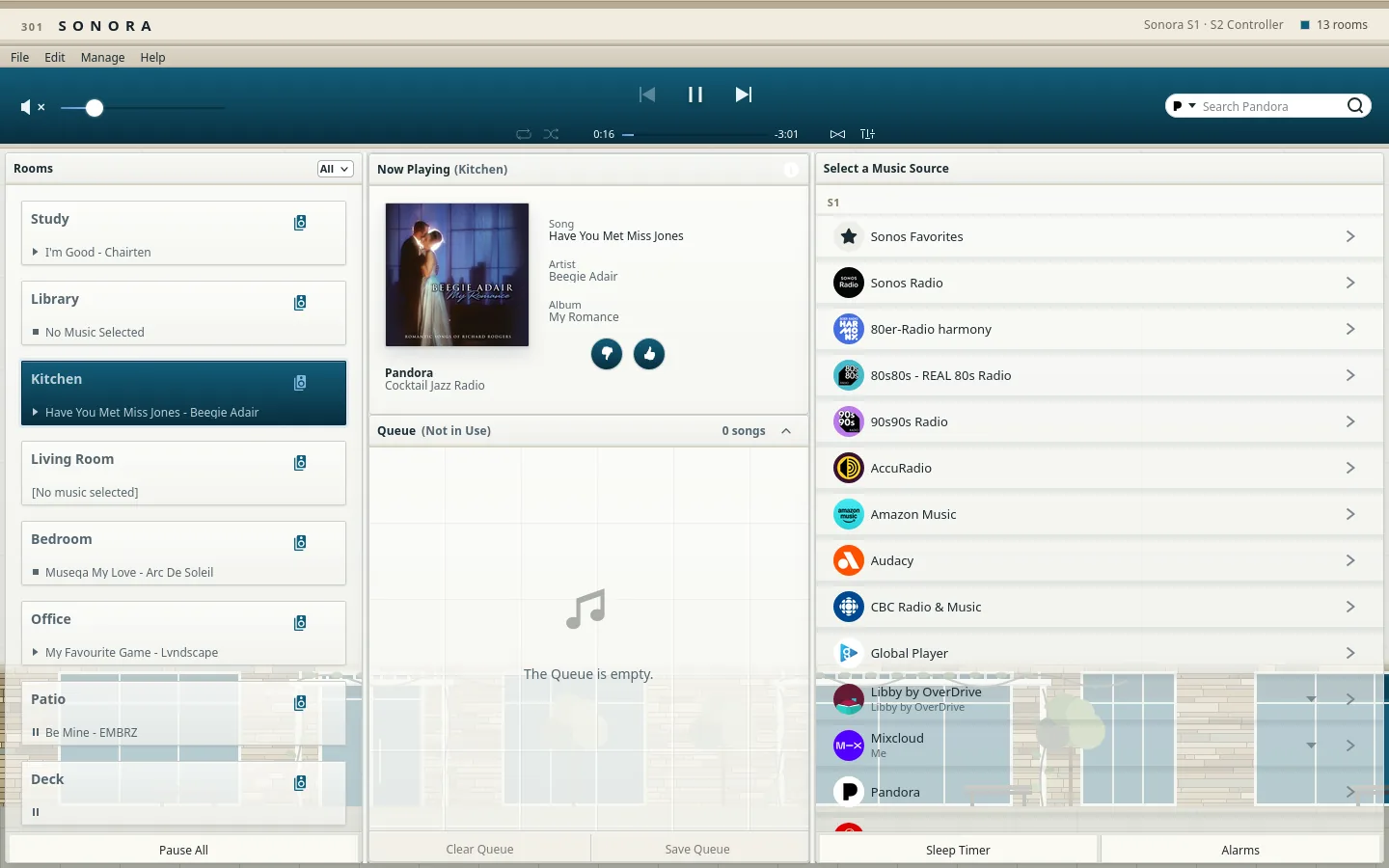Screen dimensions: 1389x868
Task: Open 90s90s Radio icon
Action: [849, 421]
